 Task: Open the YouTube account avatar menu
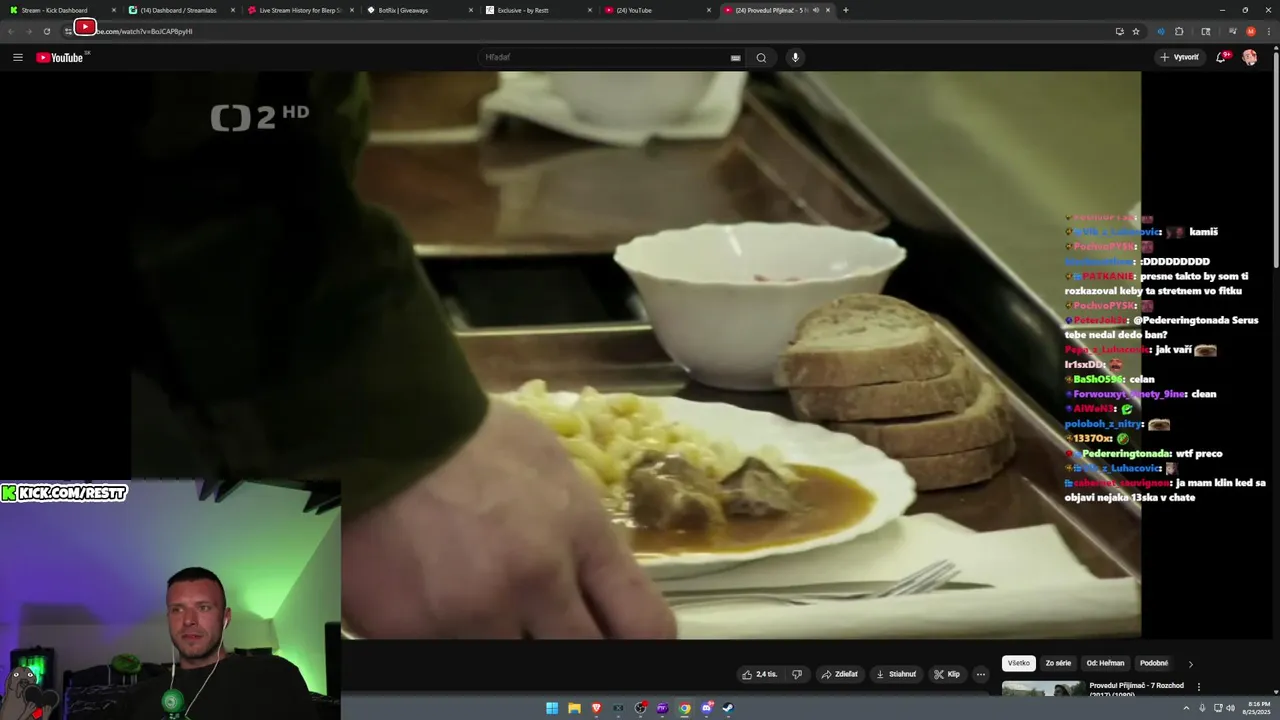point(1250,57)
